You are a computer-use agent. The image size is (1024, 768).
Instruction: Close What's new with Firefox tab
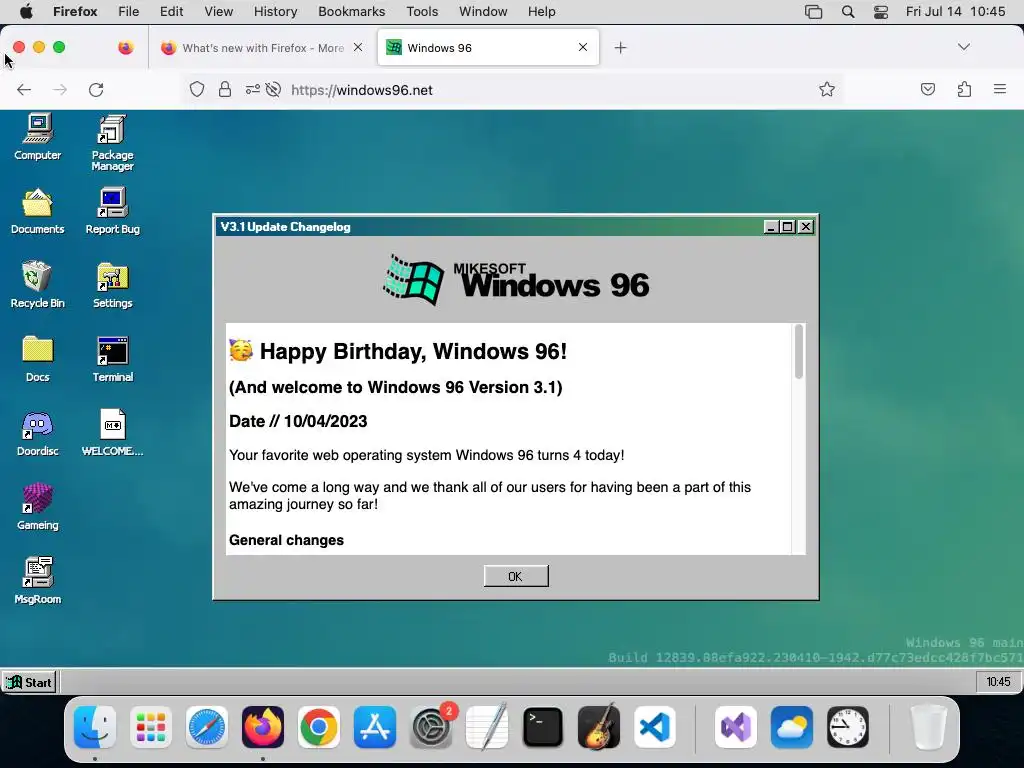[358, 47]
